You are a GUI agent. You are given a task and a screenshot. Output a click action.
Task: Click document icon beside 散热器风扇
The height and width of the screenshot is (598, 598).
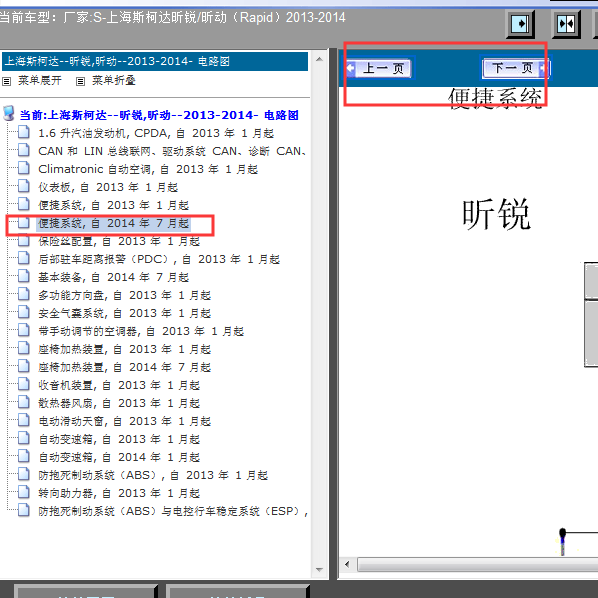(x=24, y=402)
